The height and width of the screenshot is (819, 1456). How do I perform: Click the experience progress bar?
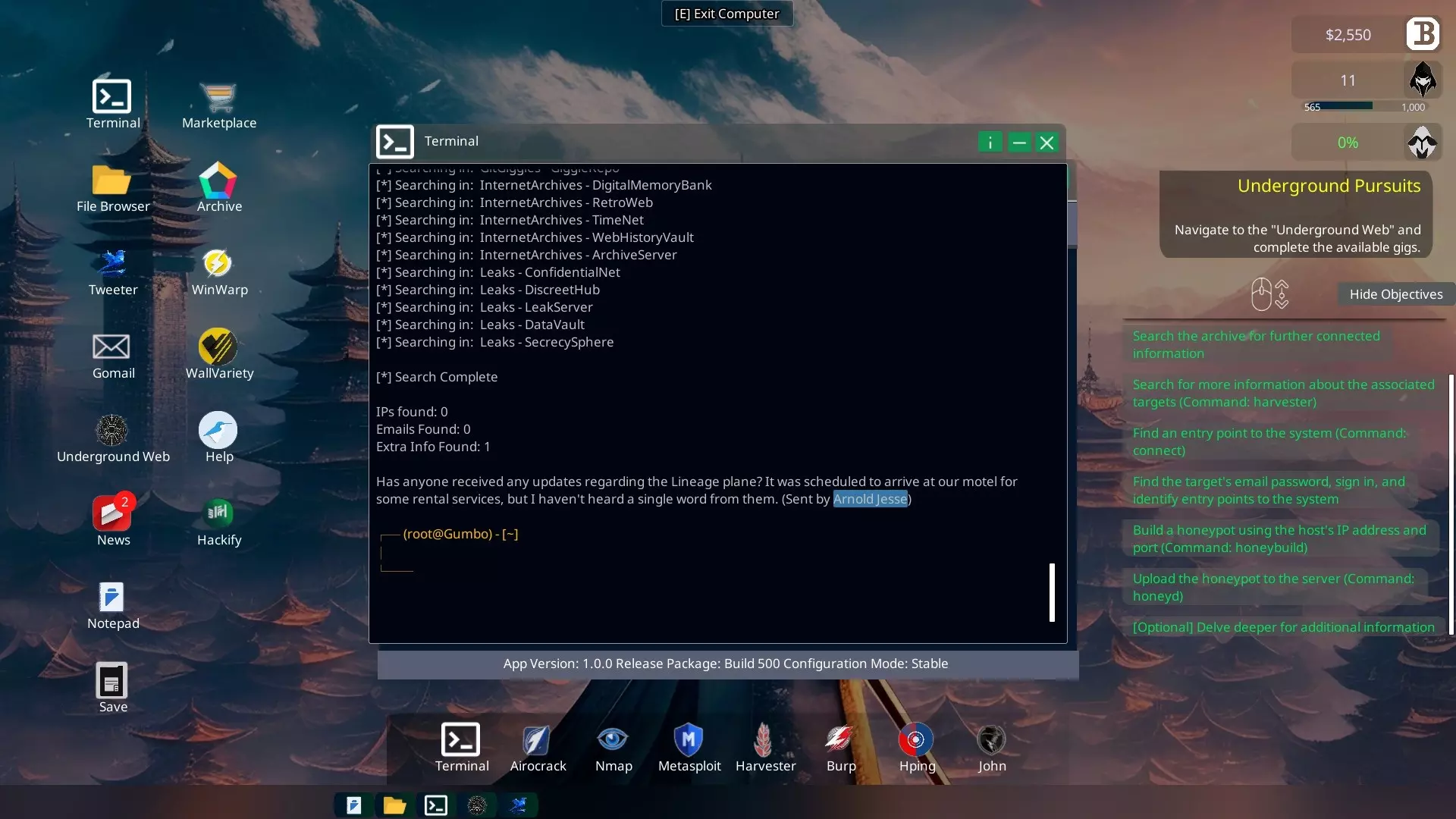(1363, 106)
